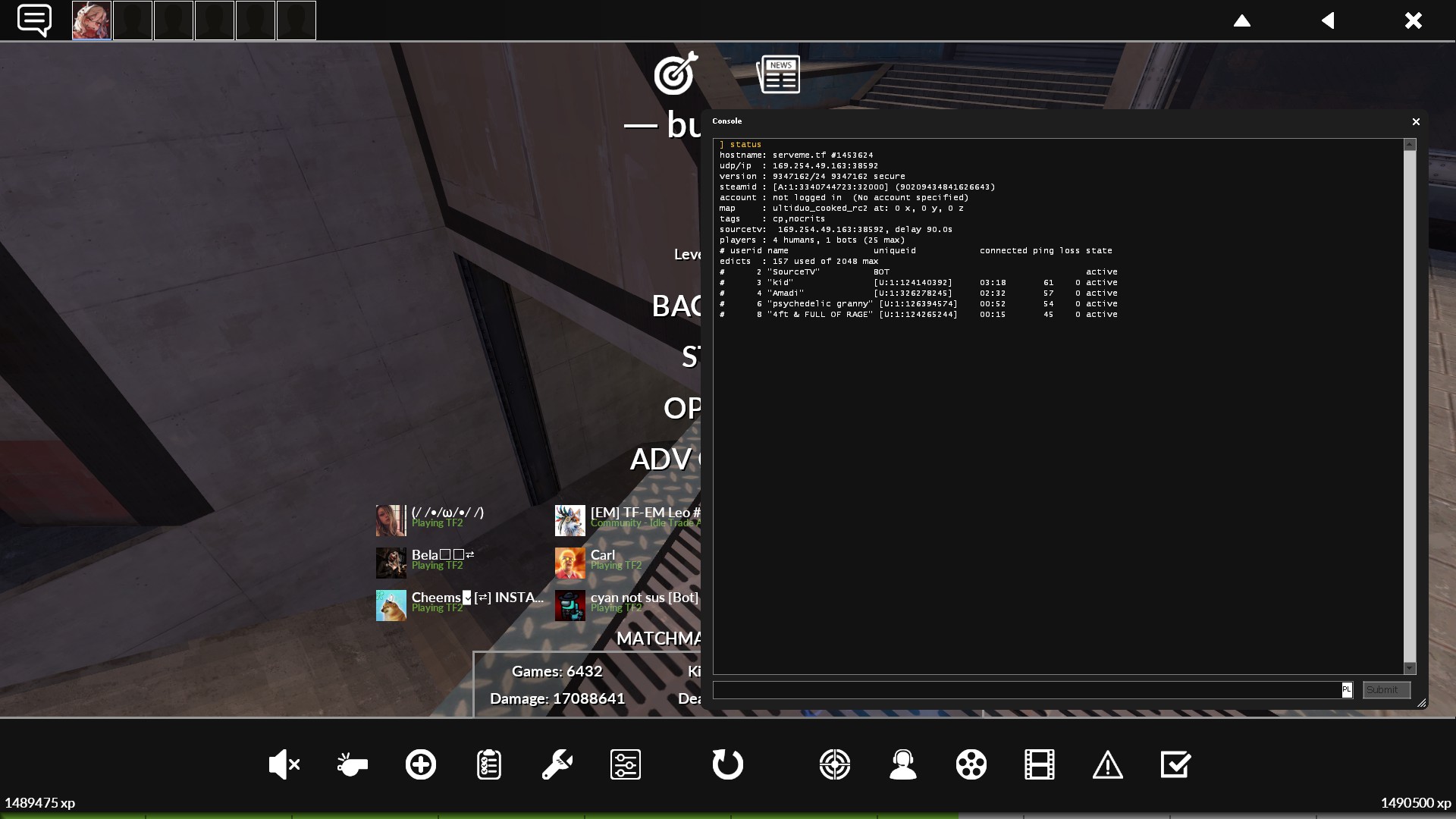This screenshot has height=819, width=1456.
Task: Click the mute speaker icon
Action: pos(284,764)
